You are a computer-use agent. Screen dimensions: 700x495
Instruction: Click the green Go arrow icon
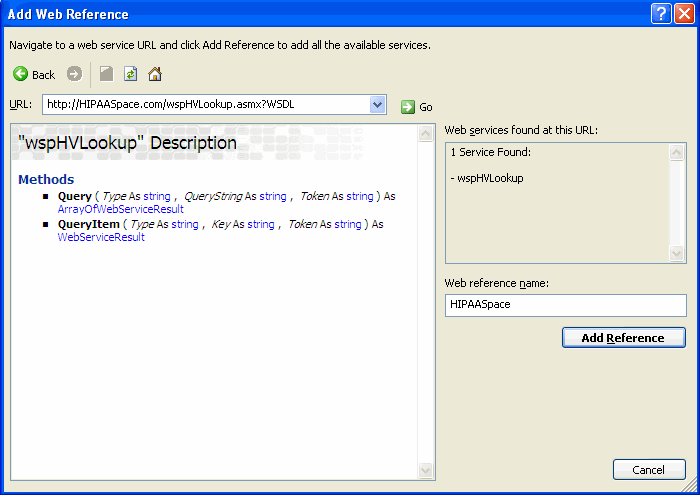point(408,107)
